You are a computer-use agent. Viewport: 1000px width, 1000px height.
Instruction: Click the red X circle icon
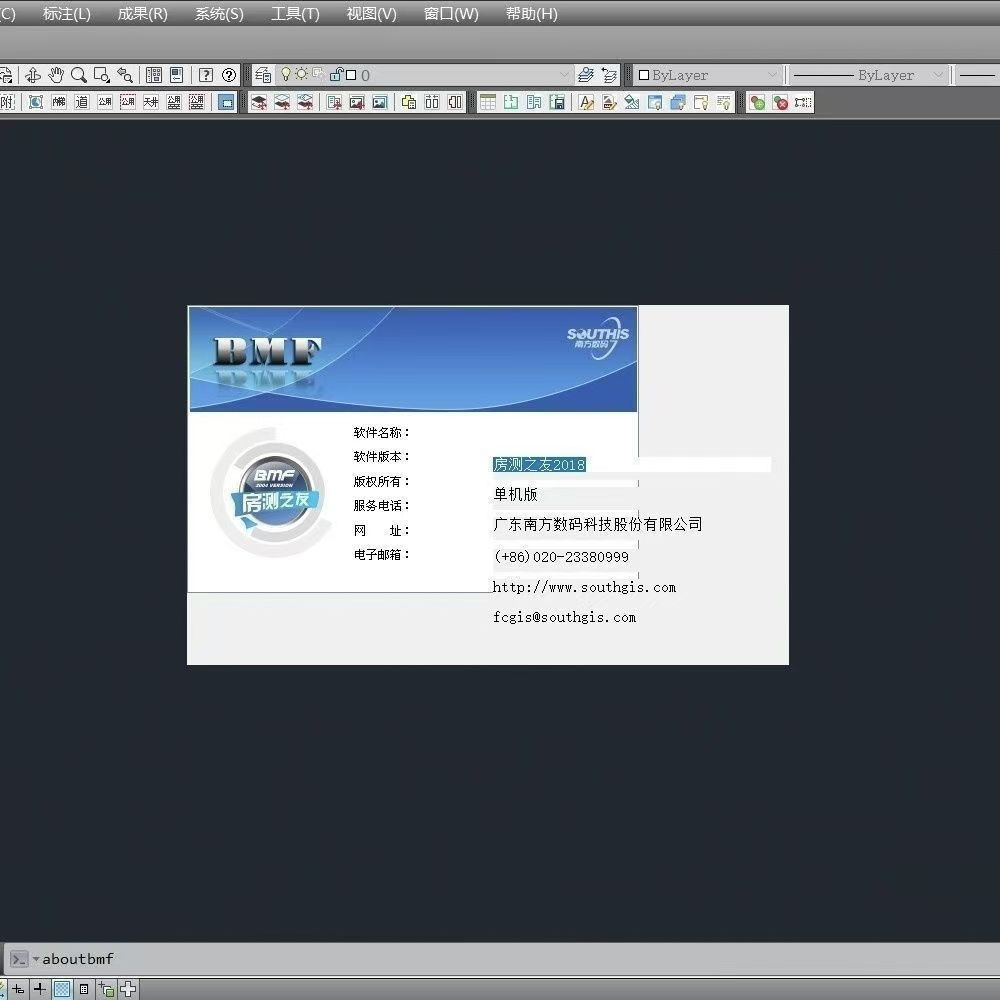[x=780, y=102]
